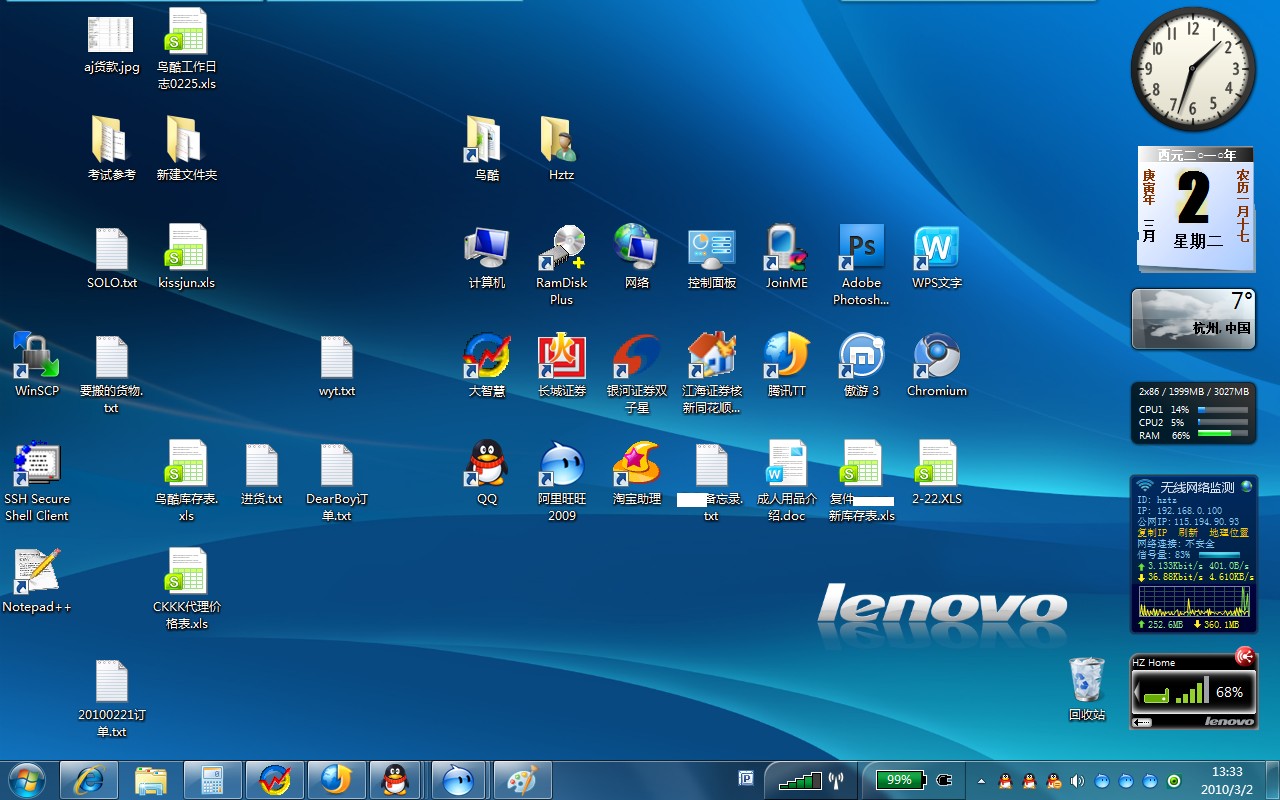Open the SSH Secure Shell Client shortcut
The height and width of the screenshot is (800, 1280).
coord(37,464)
